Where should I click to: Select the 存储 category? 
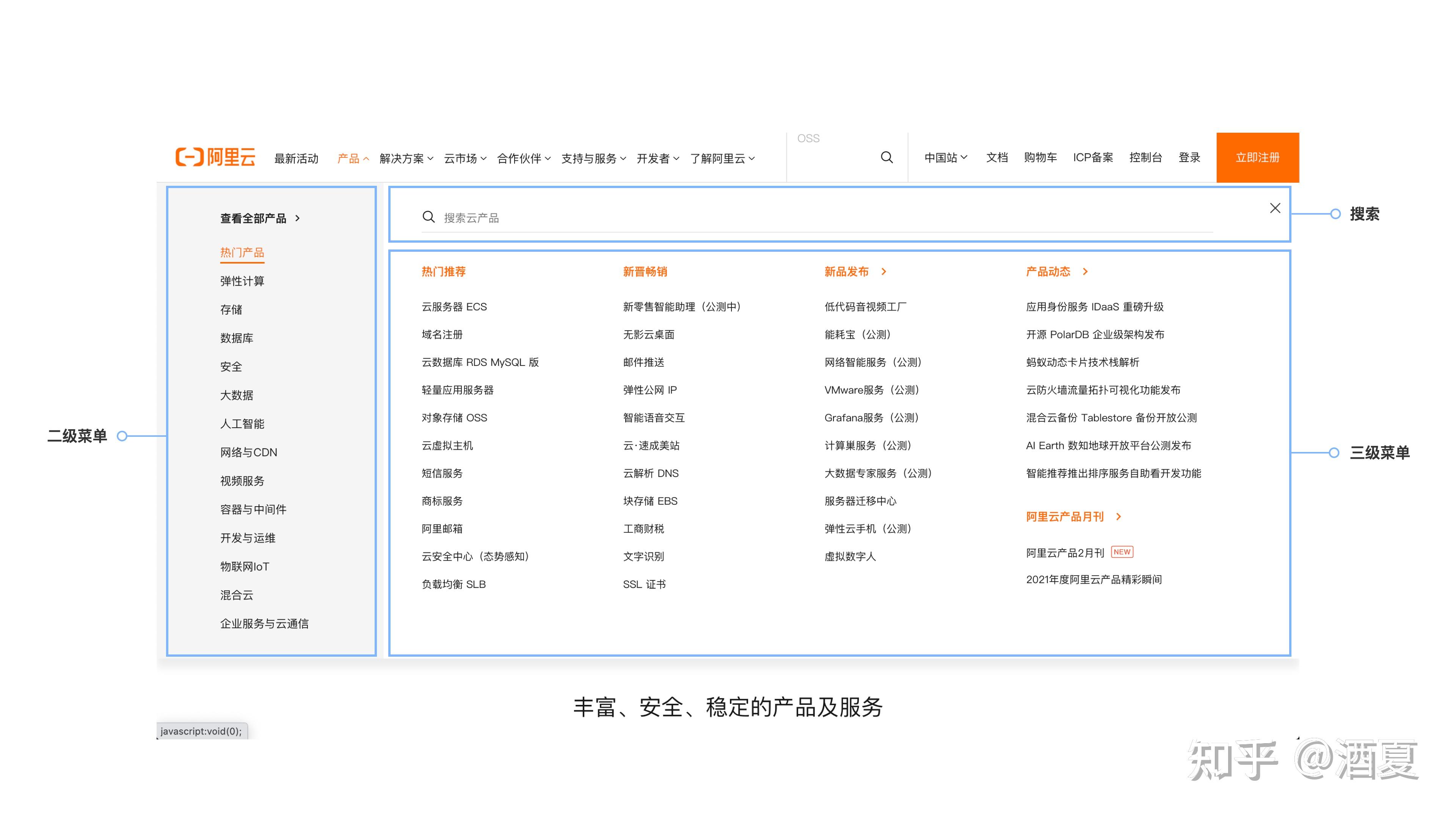pyautogui.click(x=231, y=310)
